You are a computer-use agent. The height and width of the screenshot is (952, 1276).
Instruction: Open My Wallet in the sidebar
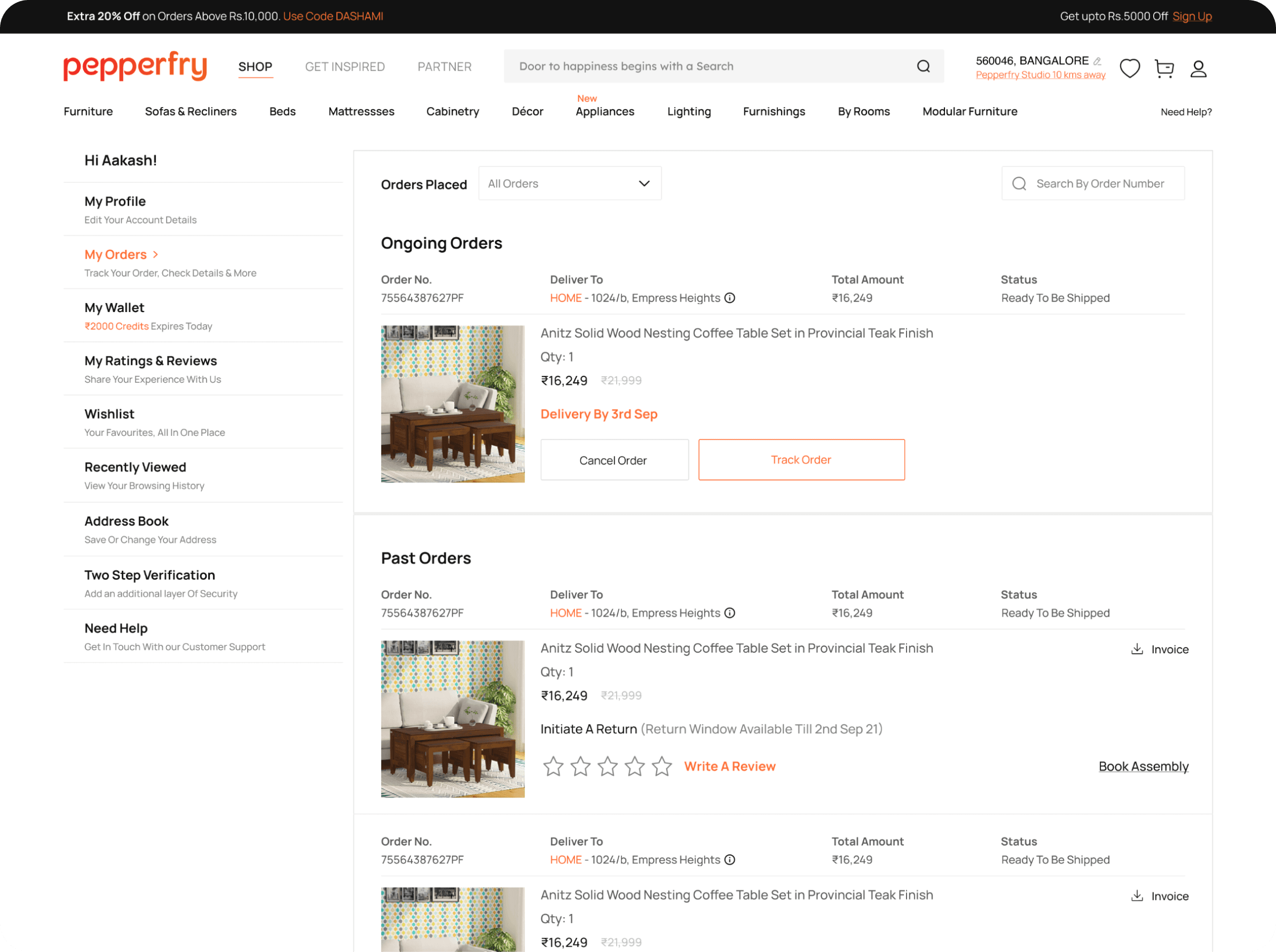203,315
